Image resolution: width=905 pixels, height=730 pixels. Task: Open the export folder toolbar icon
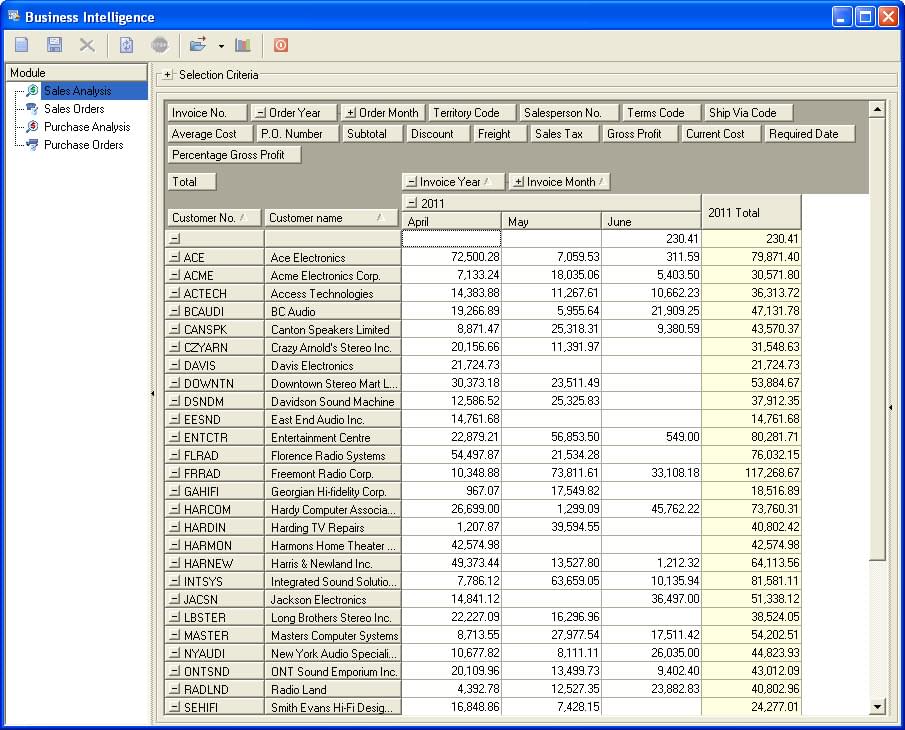(x=198, y=45)
